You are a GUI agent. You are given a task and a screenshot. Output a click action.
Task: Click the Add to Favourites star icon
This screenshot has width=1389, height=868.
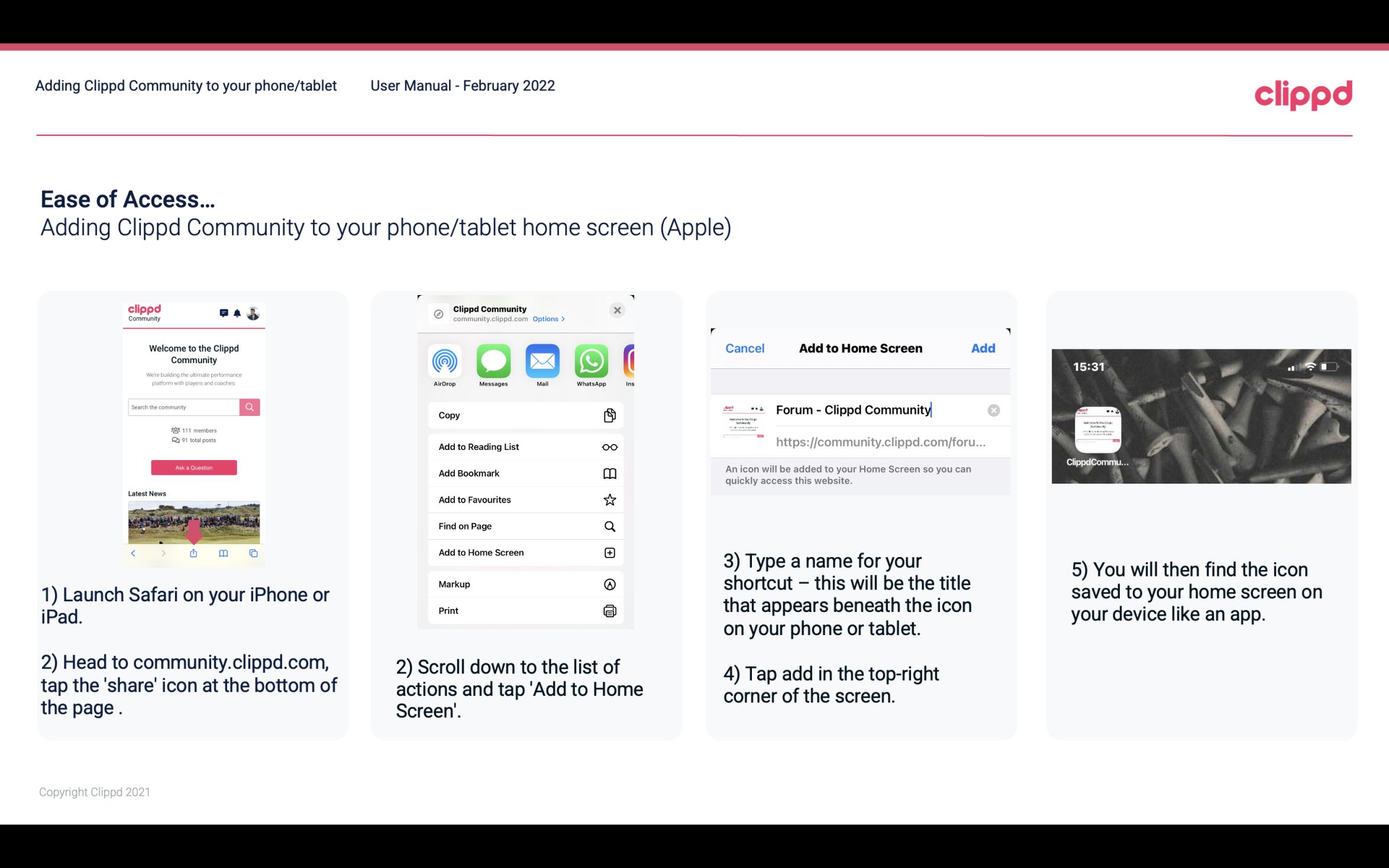610,499
